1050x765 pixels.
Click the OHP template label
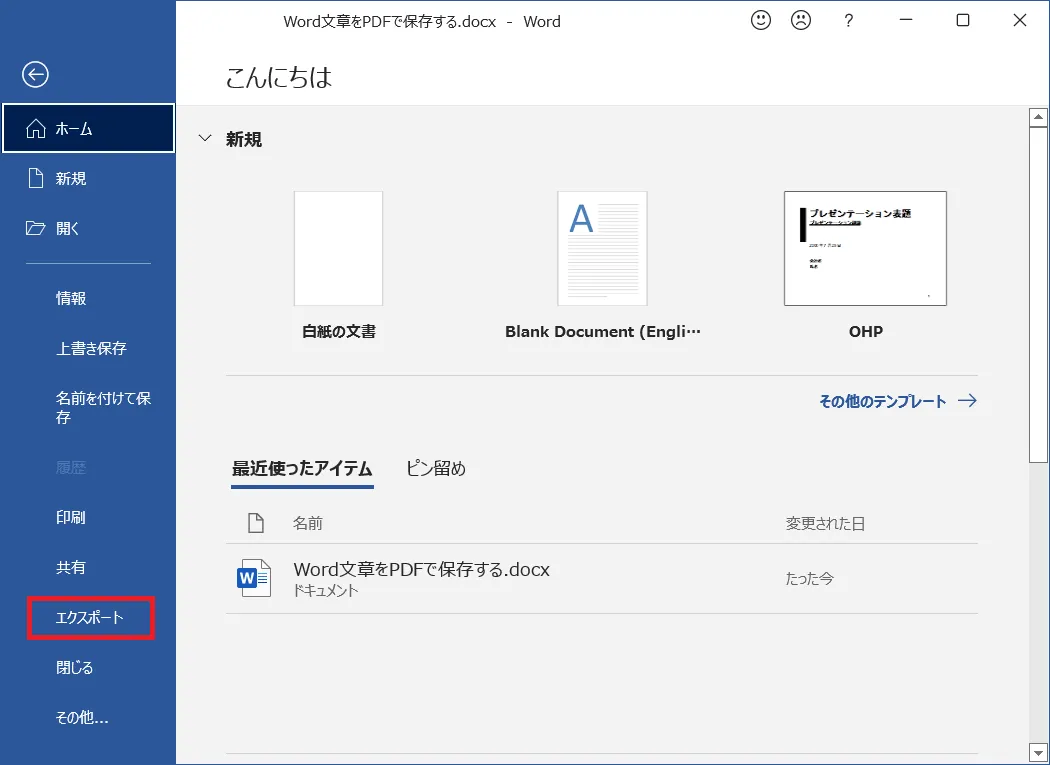tap(866, 332)
